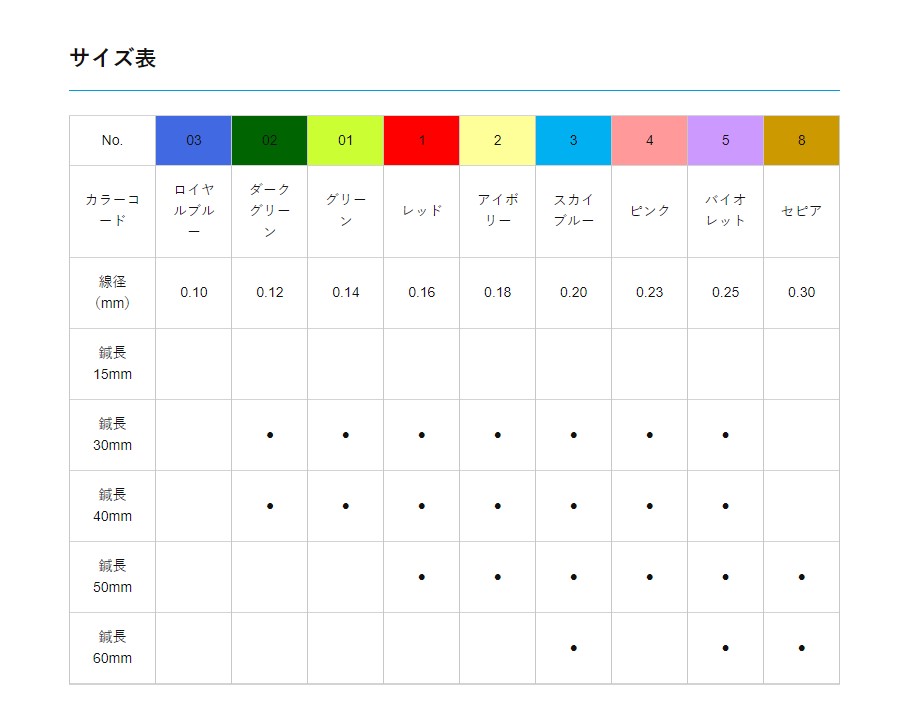
Task: Click the 鍼長 15mm row label
Action: pyautogui.click(x=112, y=364)
